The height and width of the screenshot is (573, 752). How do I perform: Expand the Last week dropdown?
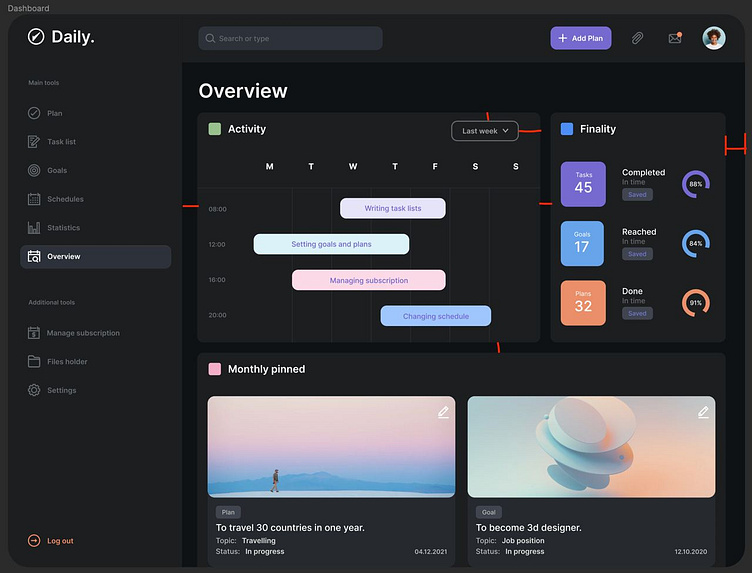point(485,131)
